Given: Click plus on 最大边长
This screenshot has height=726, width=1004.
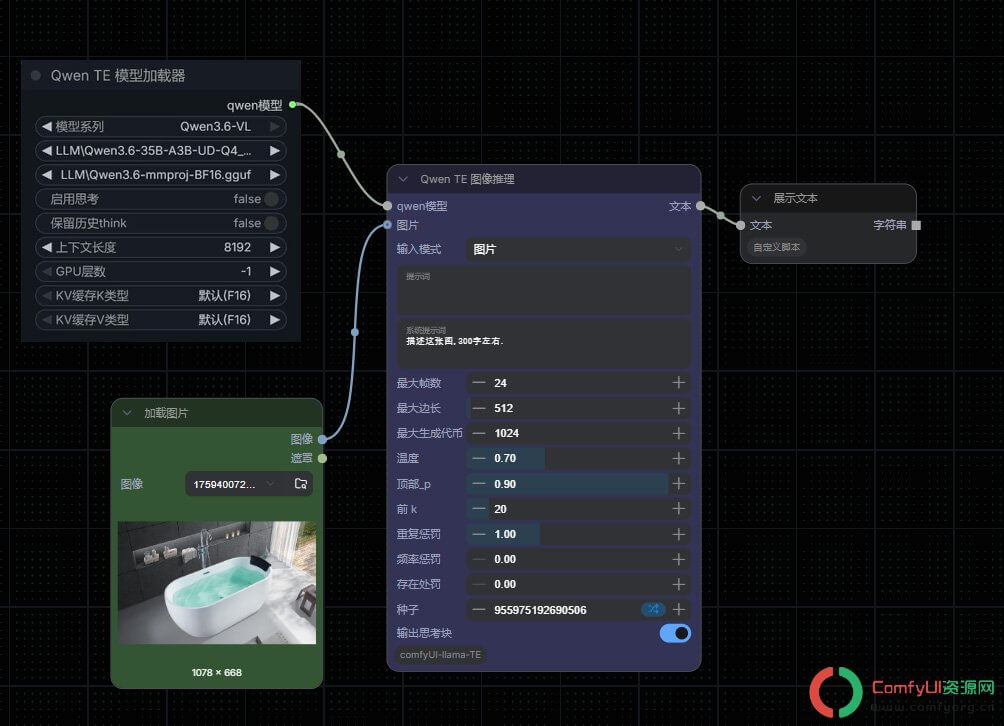Looking at the screenshot, I should (x=679, y=408).
